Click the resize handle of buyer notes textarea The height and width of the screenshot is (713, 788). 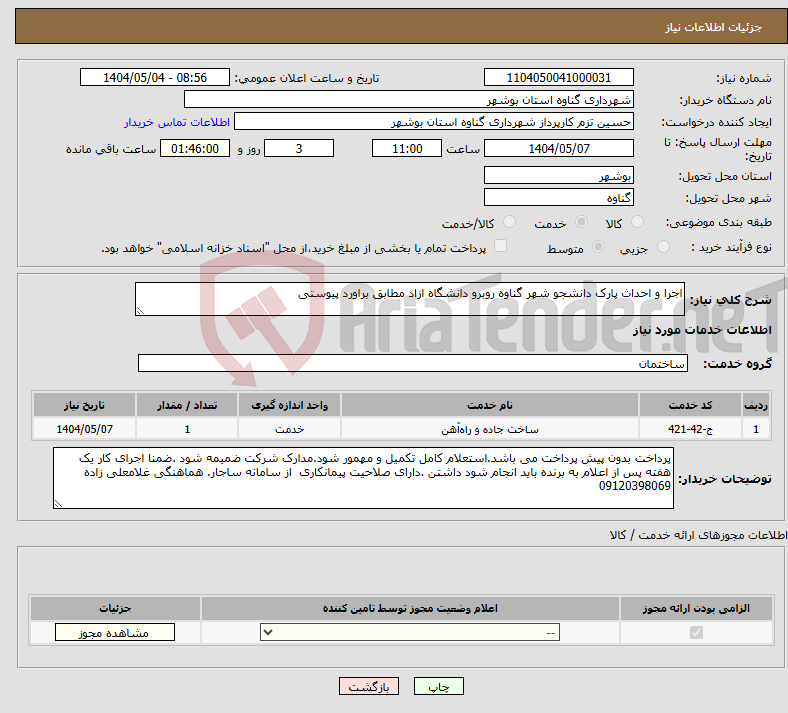[58, 503]
